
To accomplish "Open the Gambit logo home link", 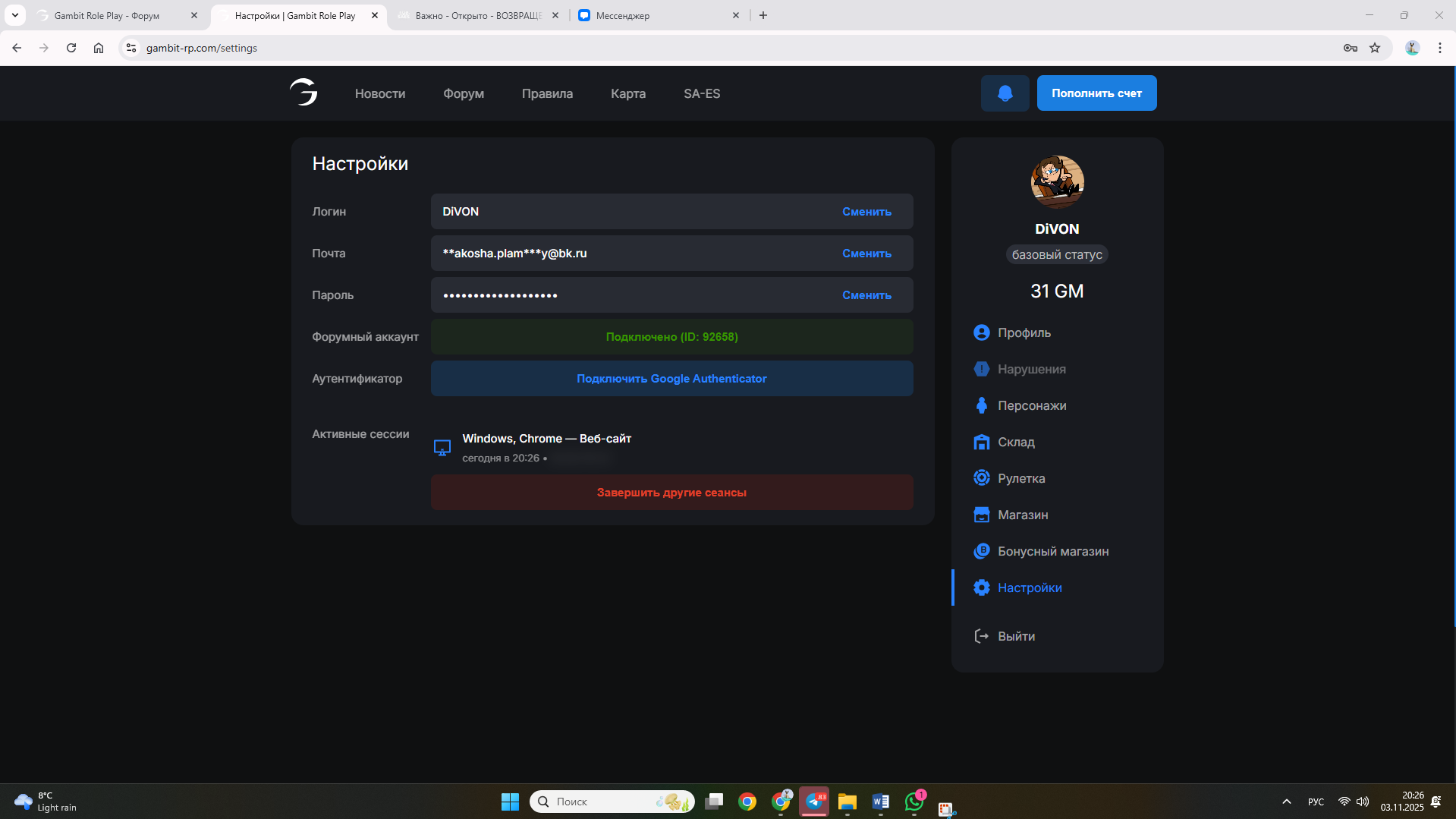I will tap(303, 93).
